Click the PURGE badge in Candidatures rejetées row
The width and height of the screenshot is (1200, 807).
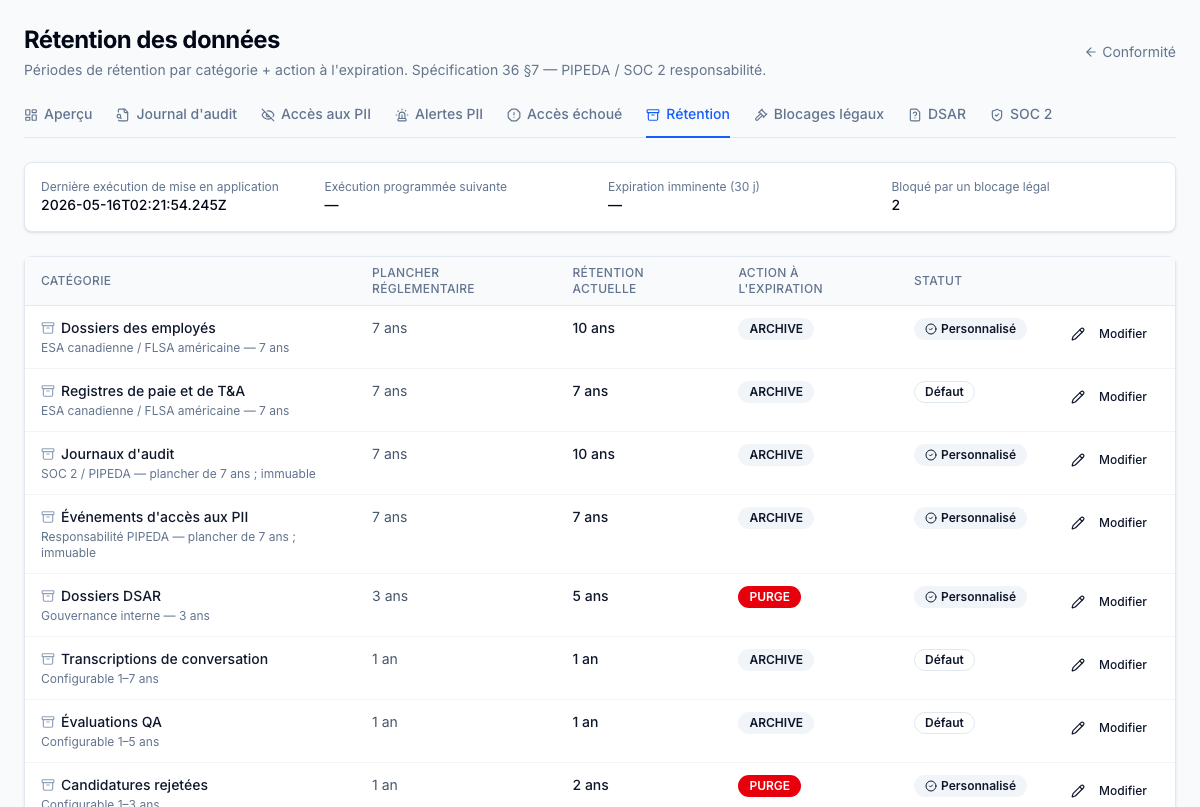tap(769, 786)
